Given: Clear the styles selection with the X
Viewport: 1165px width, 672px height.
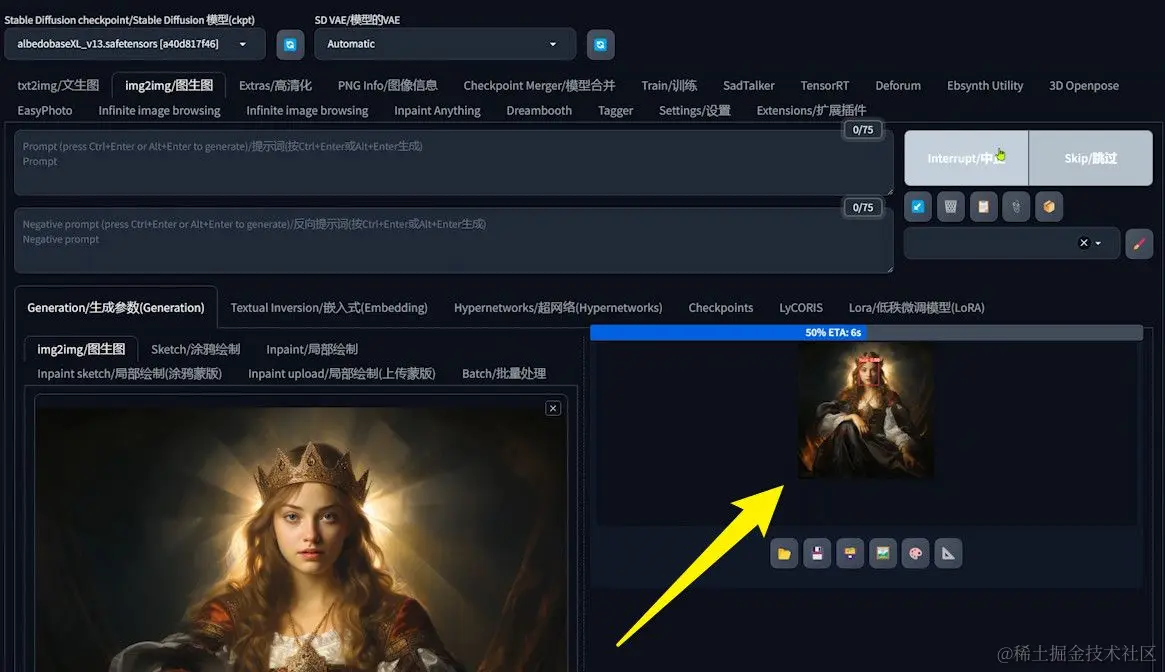Looking at the screenshot, I should 1083,243.
